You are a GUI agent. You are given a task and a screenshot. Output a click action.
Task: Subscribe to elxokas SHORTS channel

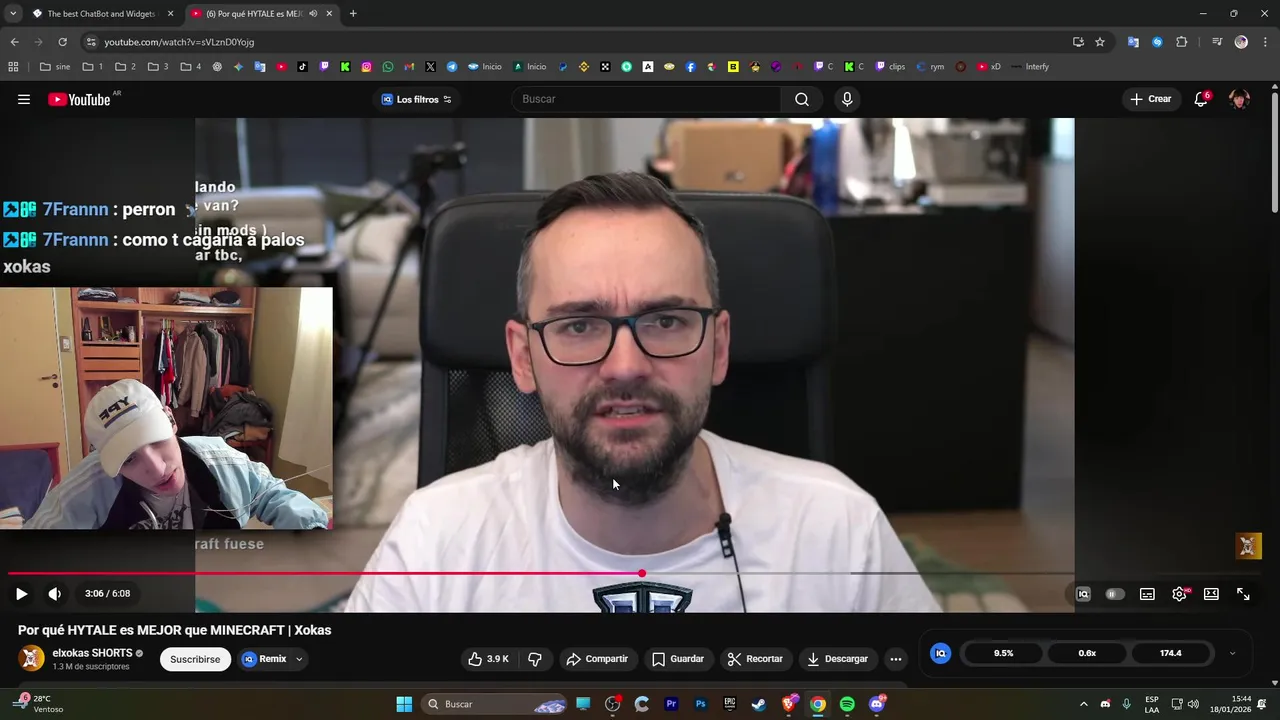(195, 659)
